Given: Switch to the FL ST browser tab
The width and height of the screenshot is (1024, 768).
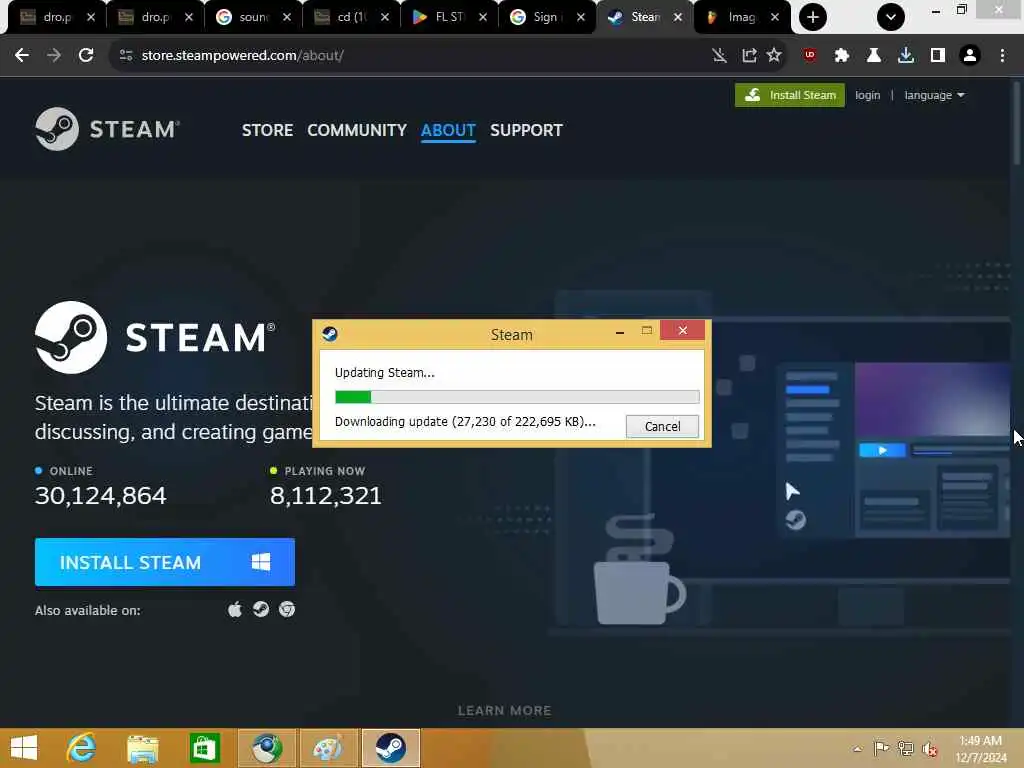Looking at the screenshot, I should click(449, 17).
